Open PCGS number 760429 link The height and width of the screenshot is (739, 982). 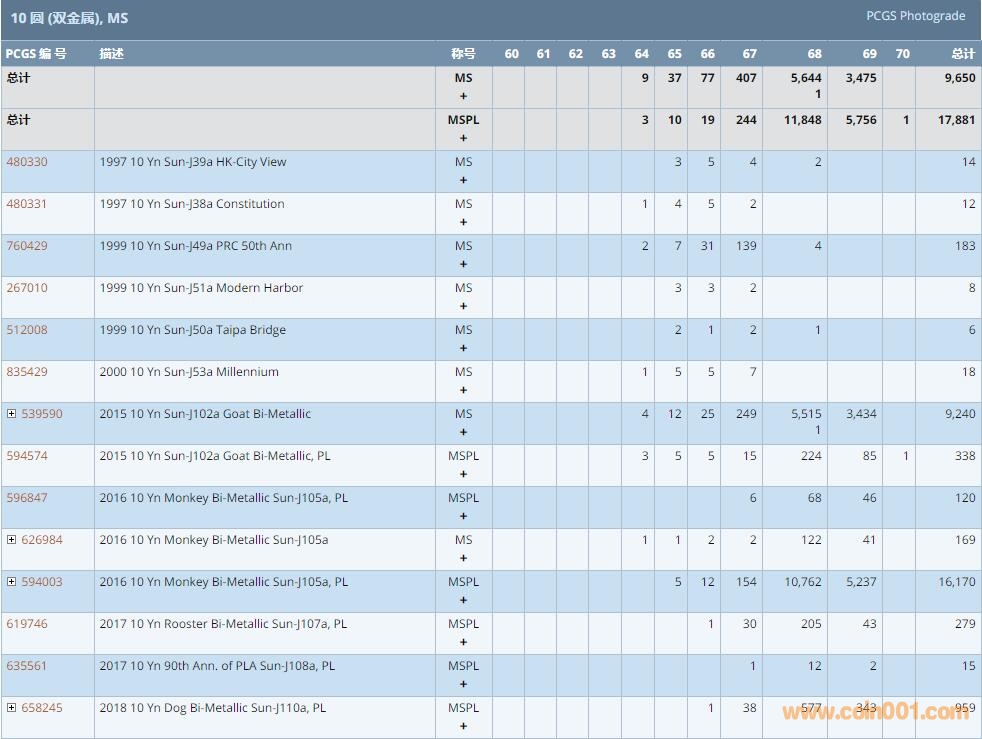tap(27, 246)
